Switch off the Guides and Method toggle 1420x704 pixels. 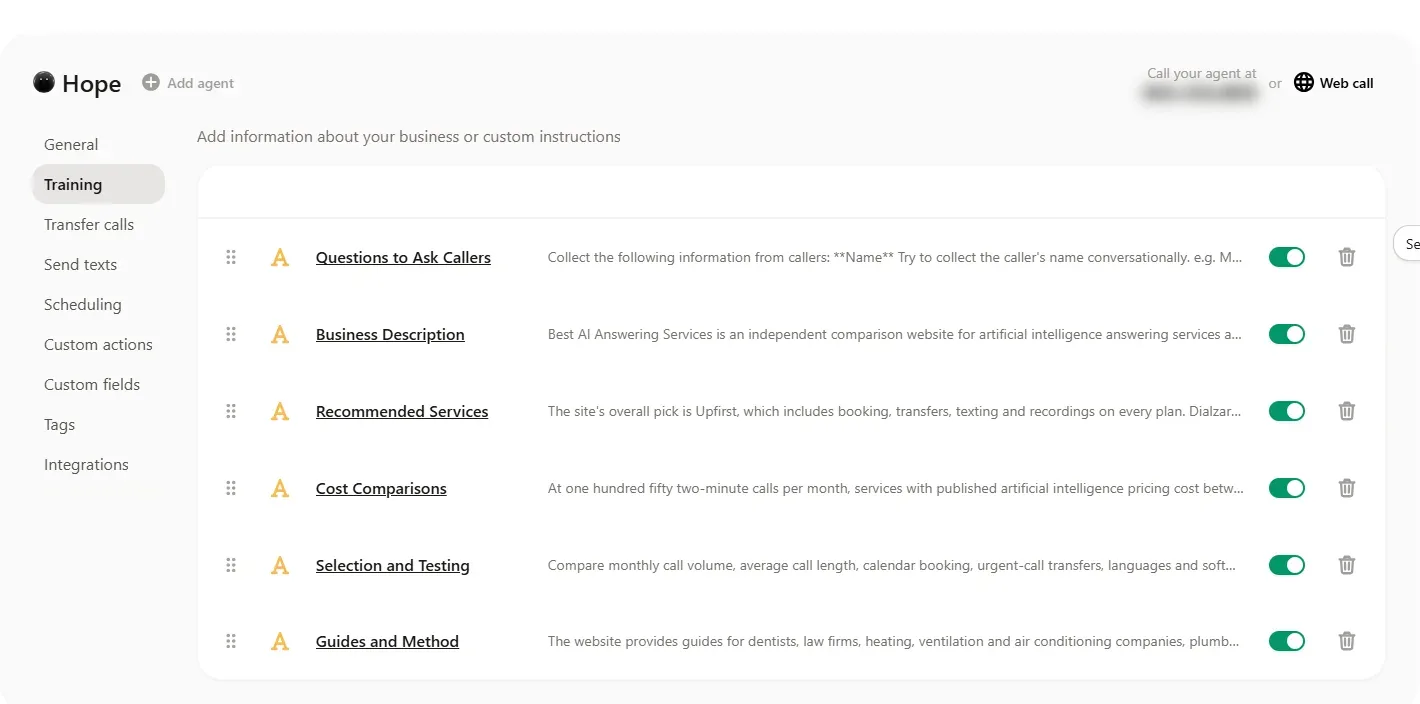point(1287,641)
